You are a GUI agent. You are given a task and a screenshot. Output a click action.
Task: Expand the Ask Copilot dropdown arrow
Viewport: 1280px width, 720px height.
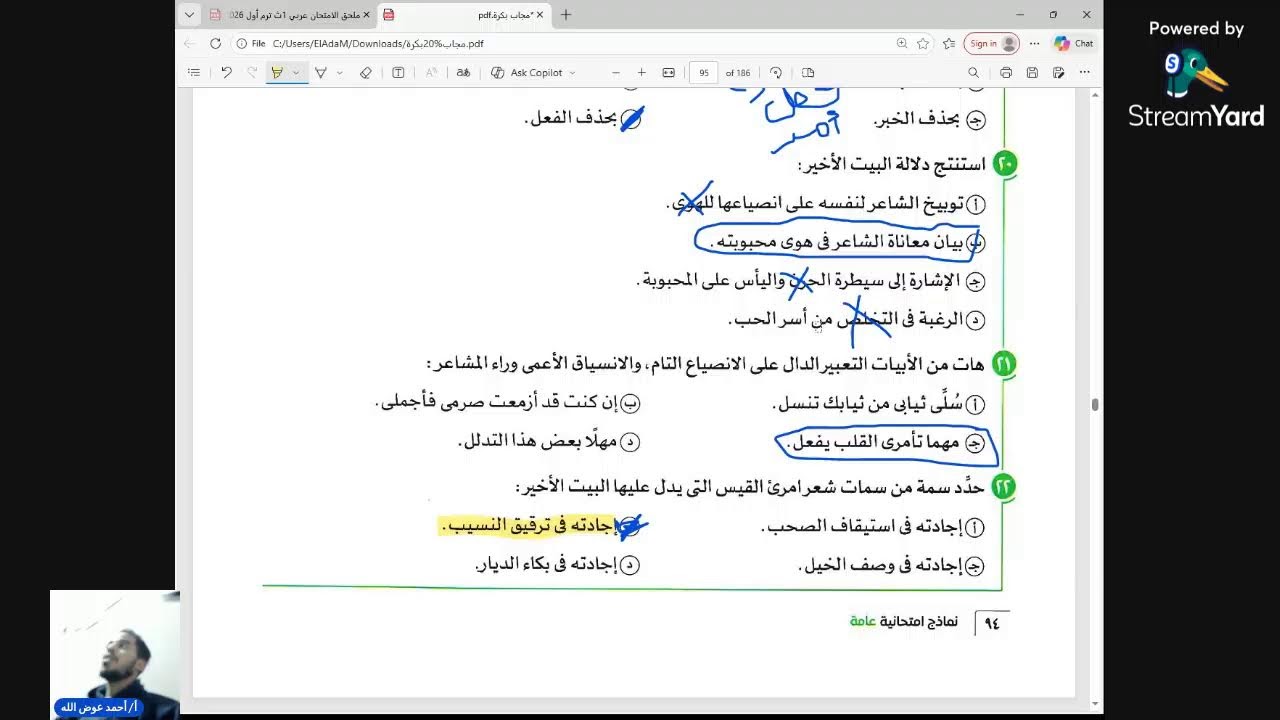click(572, 73)
